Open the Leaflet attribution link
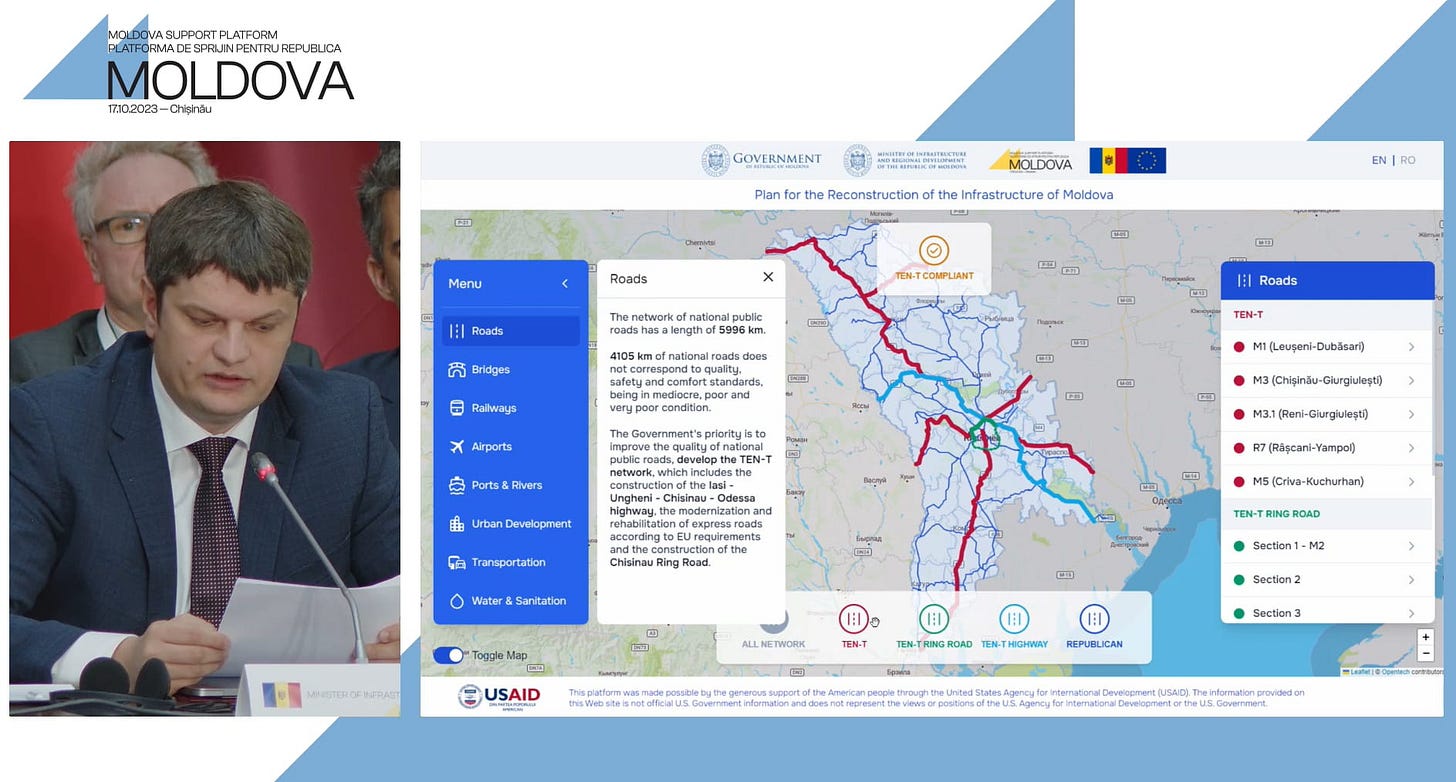Image resolution: width=1456 pixels, height=782 pixels. click(1359, 672)
